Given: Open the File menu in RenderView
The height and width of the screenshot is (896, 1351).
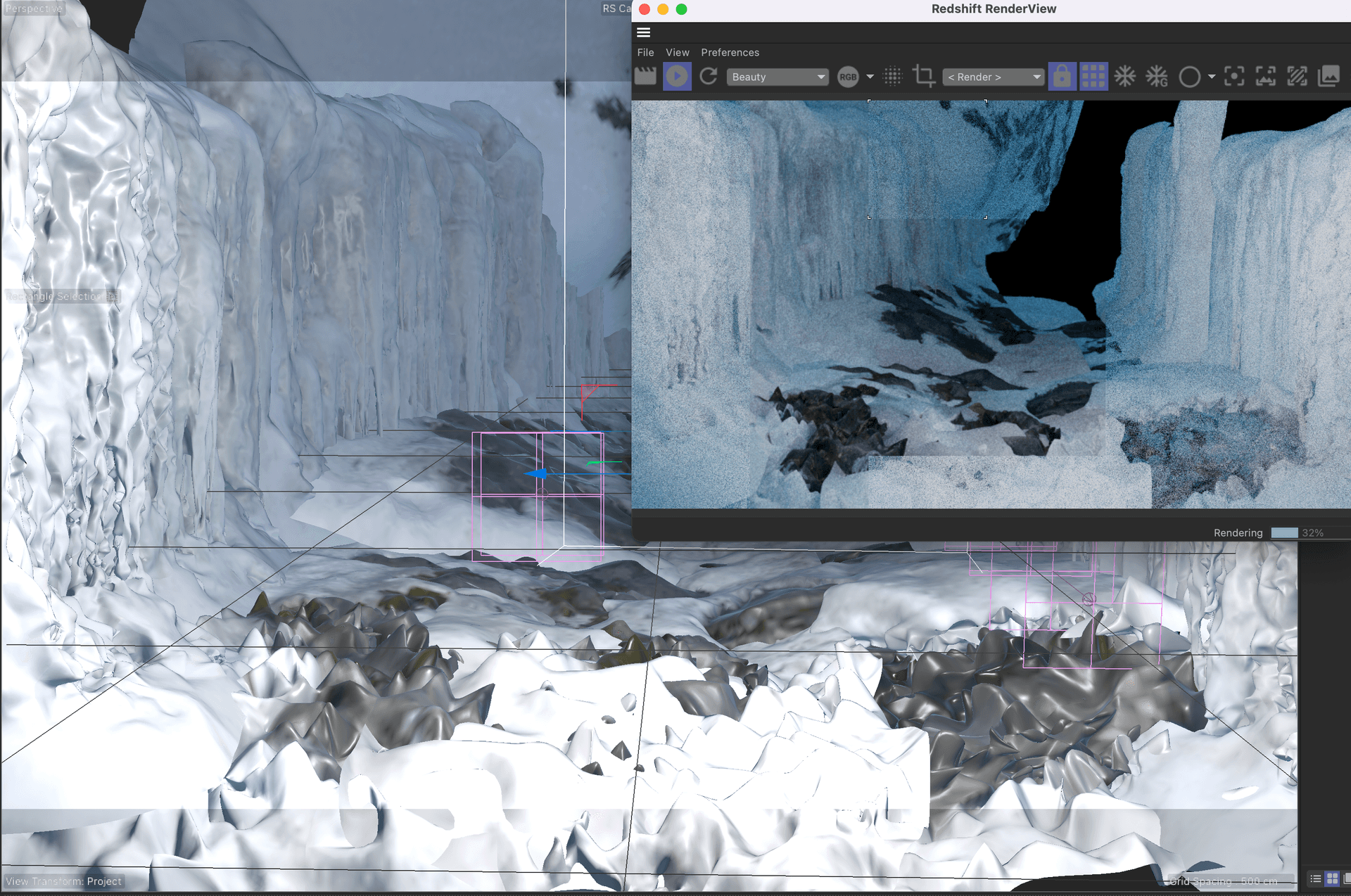Looking at the screenshot, I should click(x=645, y=53).
